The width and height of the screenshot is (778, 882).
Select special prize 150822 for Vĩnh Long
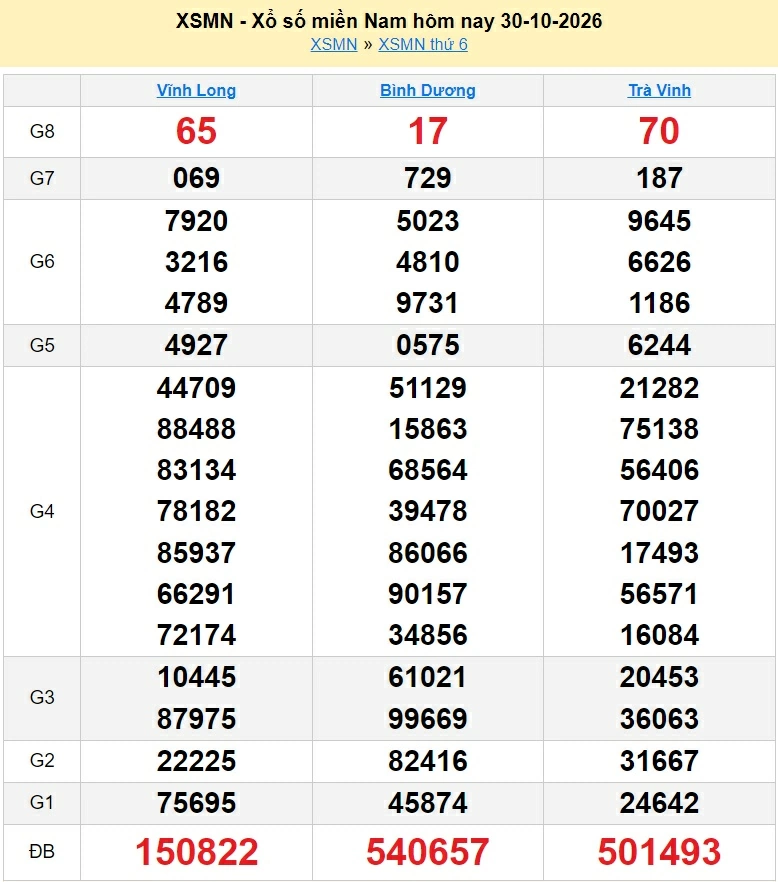pyautogui.click(x=196, y=852)
